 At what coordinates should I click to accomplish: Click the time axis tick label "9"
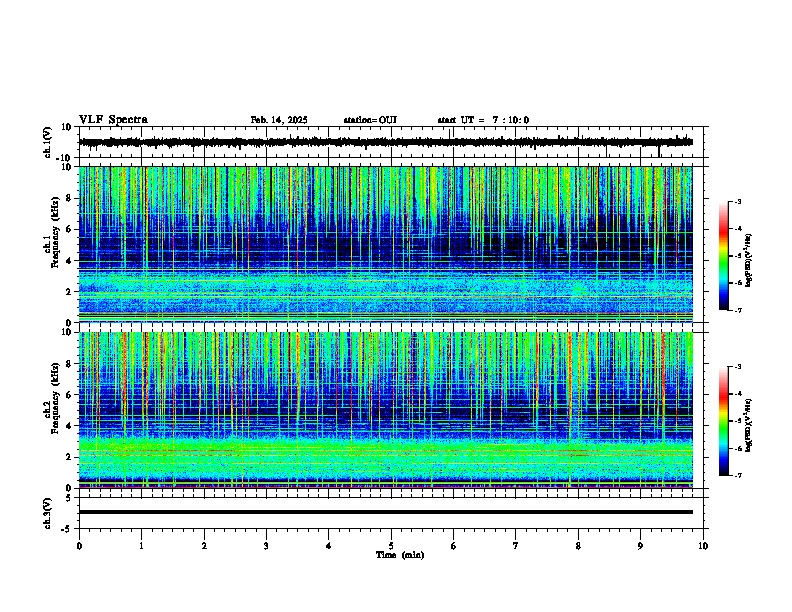pyautogui.click(x=640, y=546)
